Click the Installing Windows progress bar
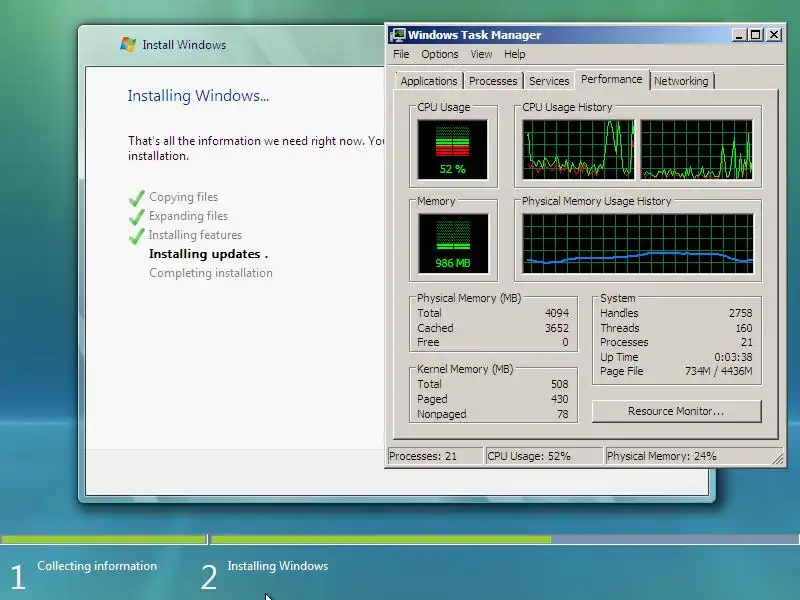The width and height of the screenshot is (800, 600). pyautogui.click(x=505, y=539)
